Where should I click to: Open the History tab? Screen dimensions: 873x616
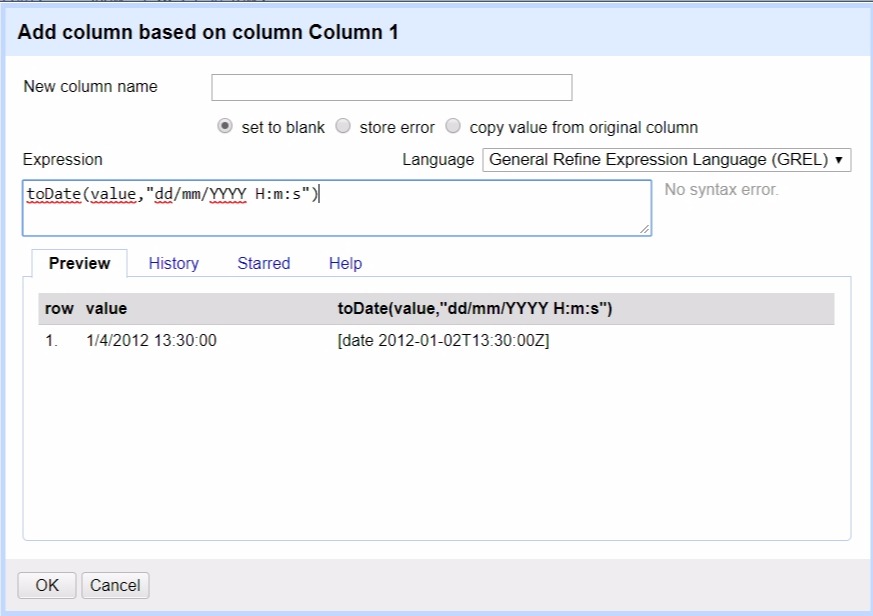[x=174, y=263]
